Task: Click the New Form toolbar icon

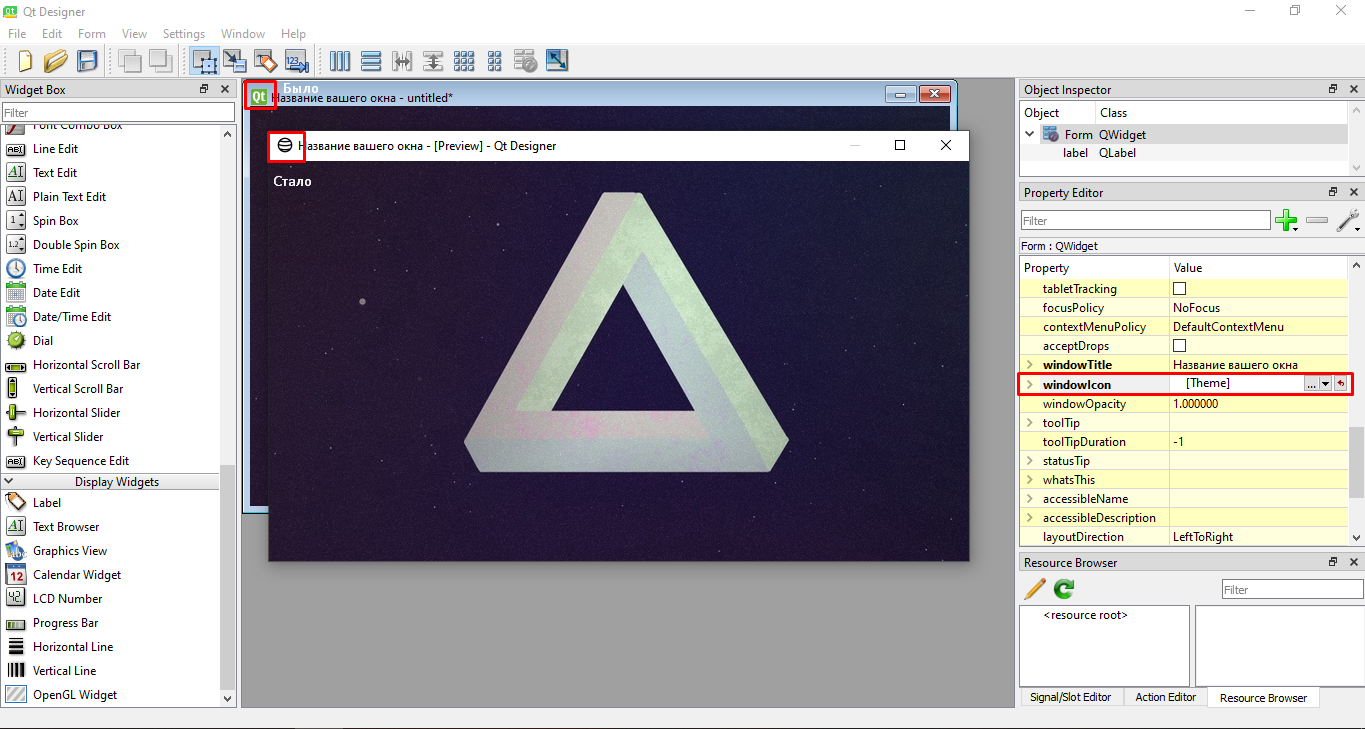Action: point(24,61)
